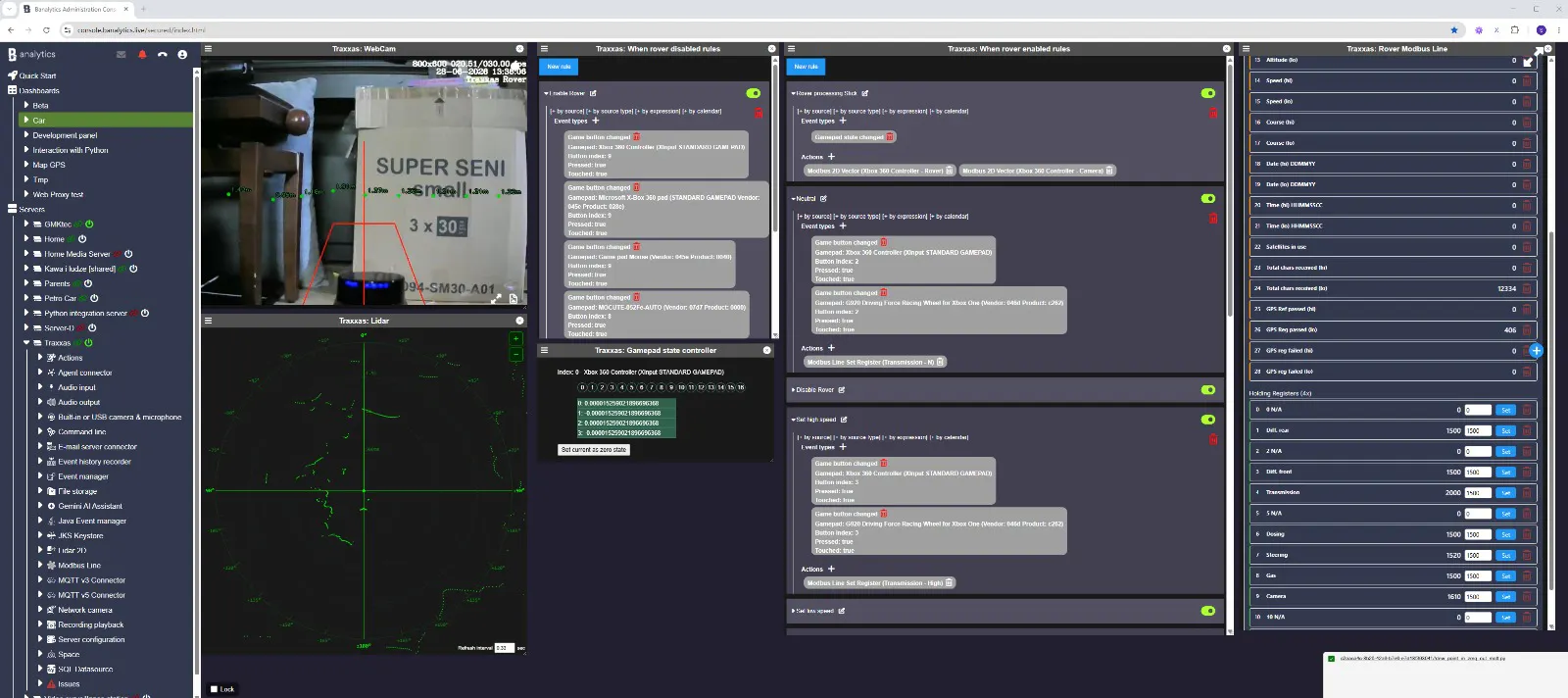Close the Gamepad state controller panel
Screen dimensions: 1568x698
click(766, 350)
